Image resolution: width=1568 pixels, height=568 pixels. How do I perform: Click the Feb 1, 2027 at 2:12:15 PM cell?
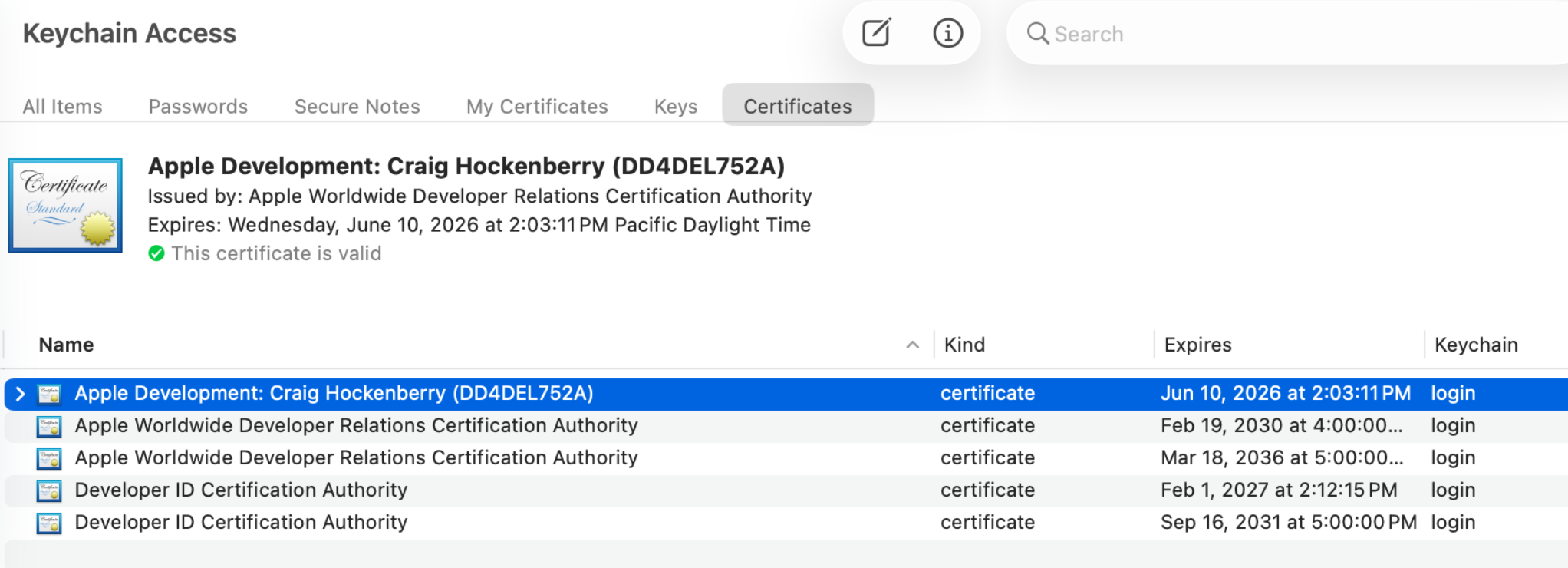pos(1279,490)
